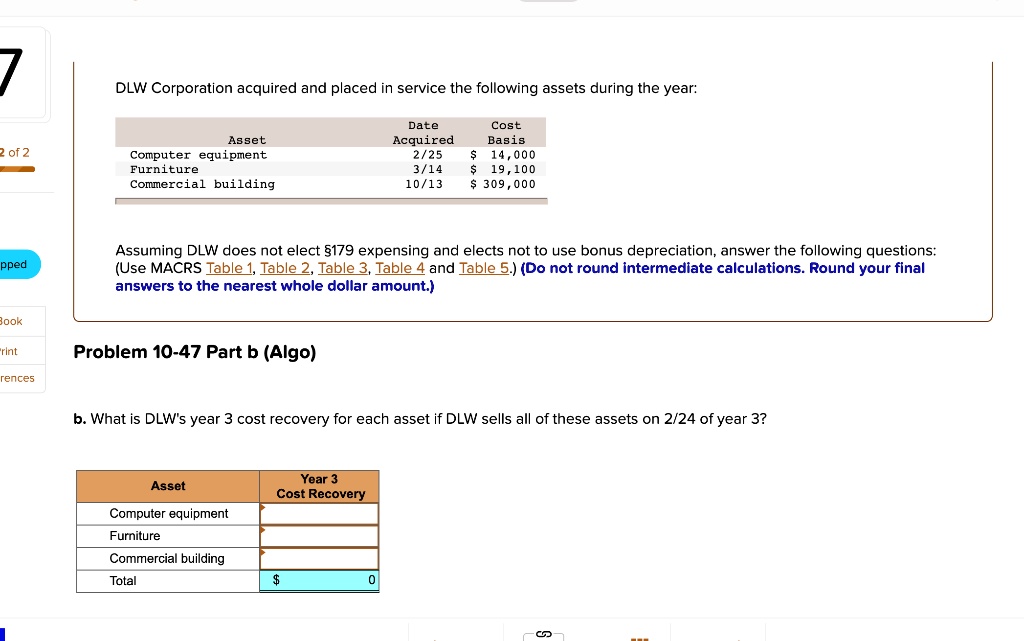This screenshot has width=1024, height=641.
Task: Click the 'Commercial building' answer row label
Action: tap(167, 559)
